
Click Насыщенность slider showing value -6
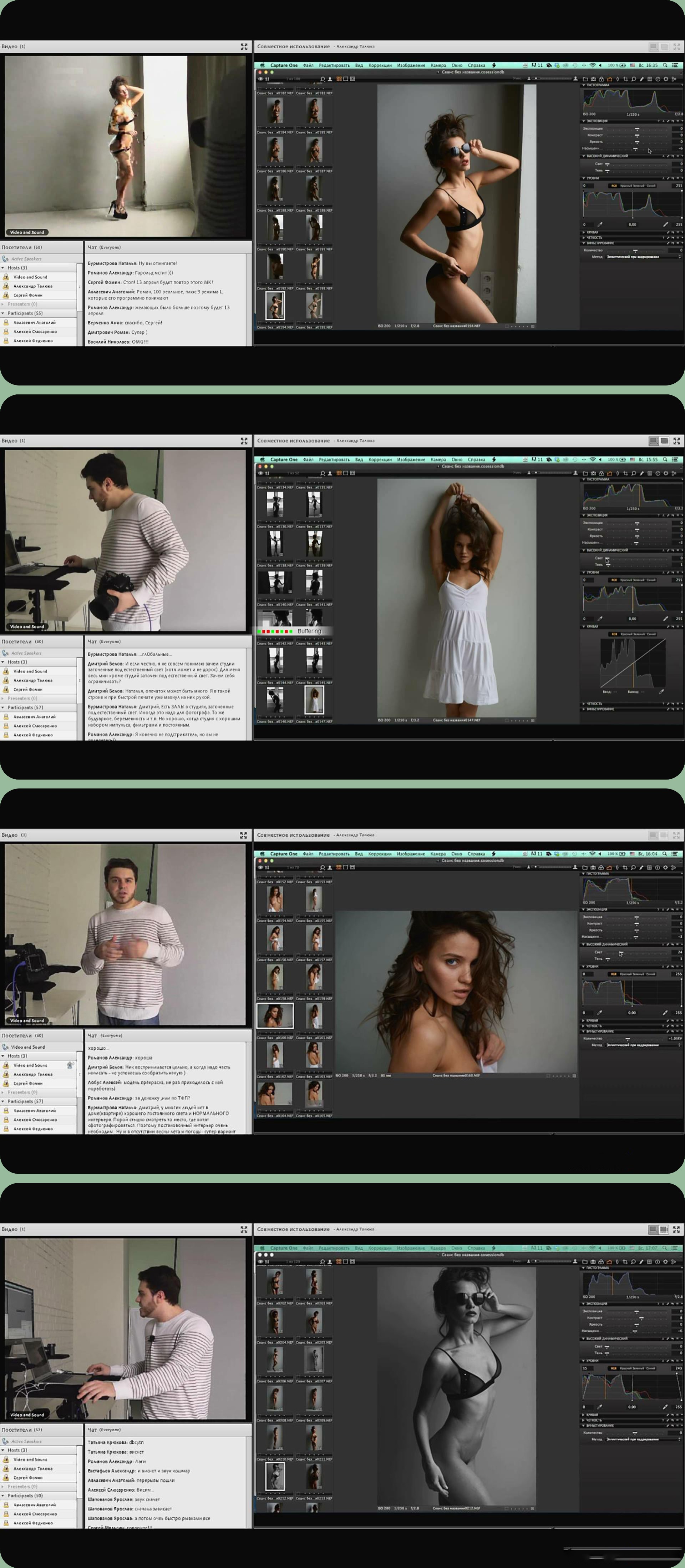[635, 148]
